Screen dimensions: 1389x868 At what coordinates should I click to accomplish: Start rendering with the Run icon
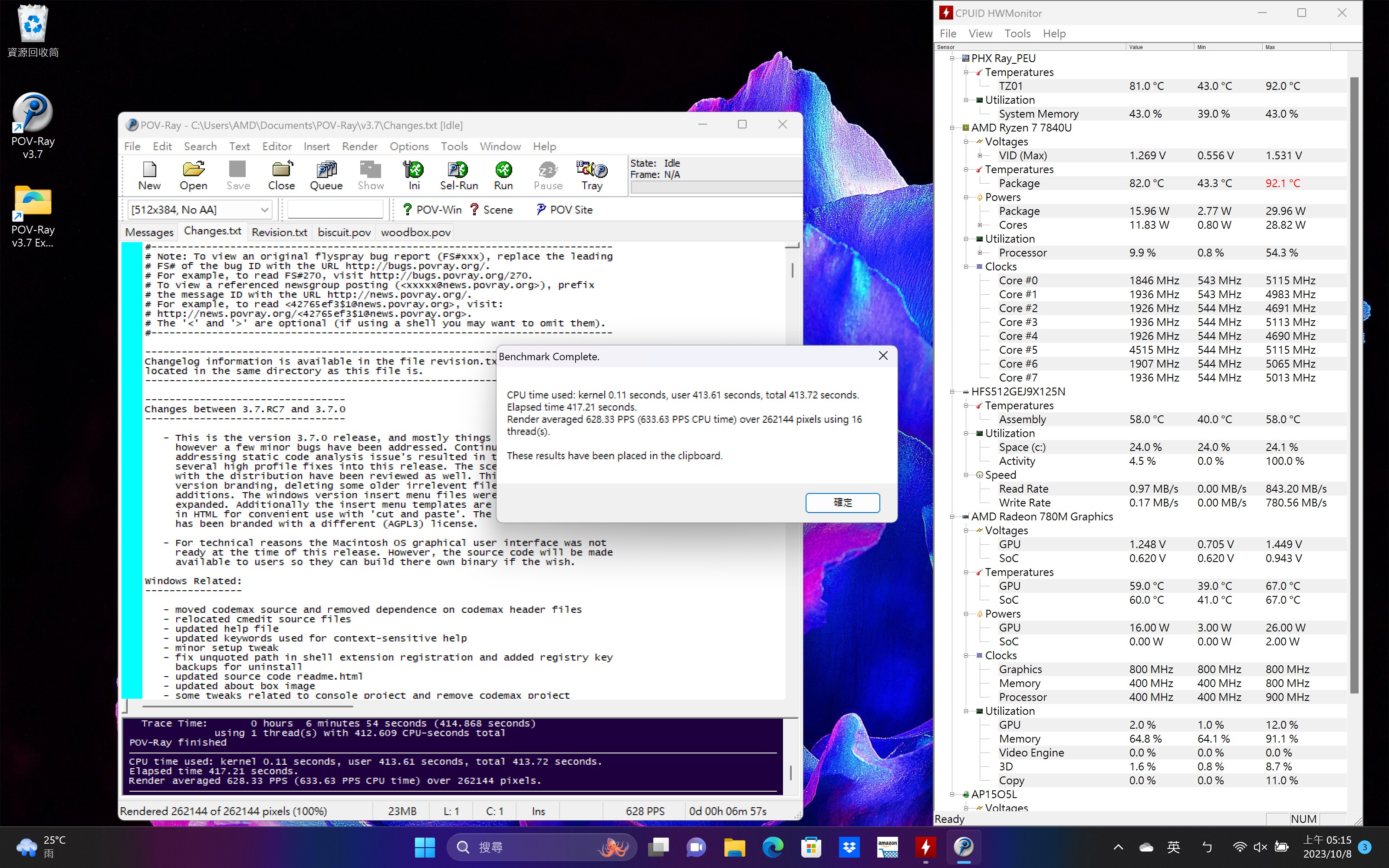click(x=503, y=174)
